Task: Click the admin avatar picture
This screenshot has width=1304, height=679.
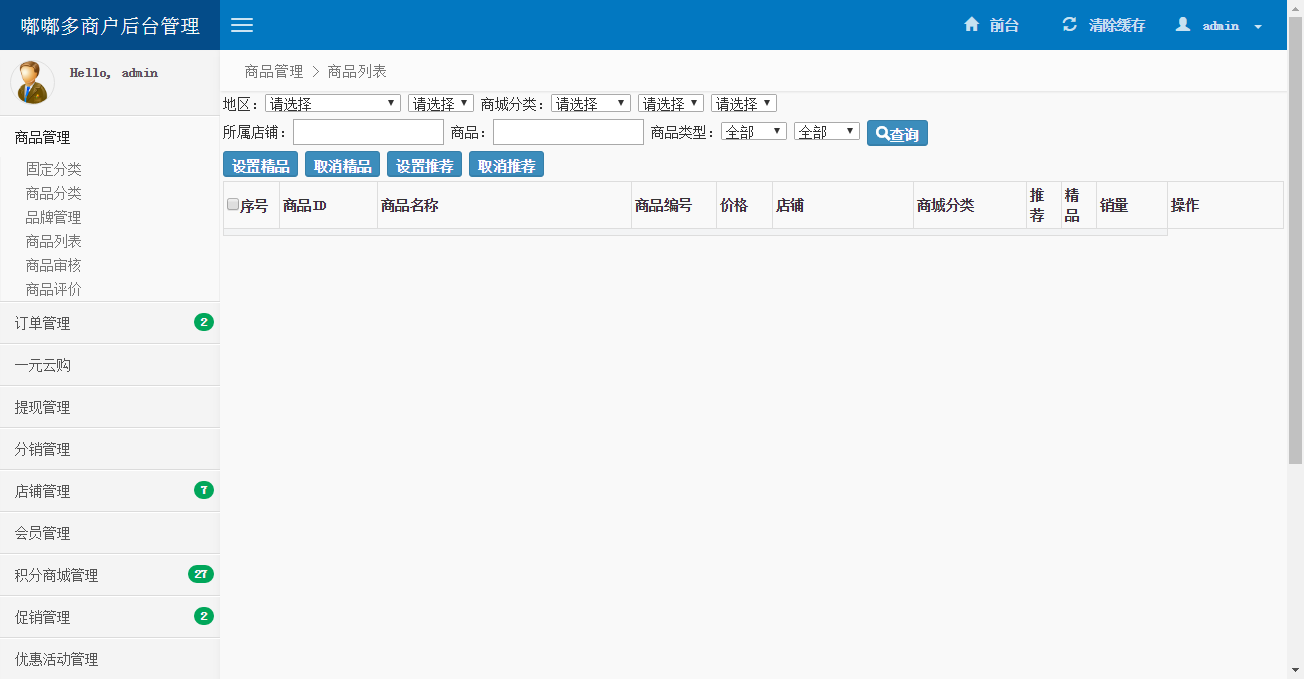Action: (32, 82)
